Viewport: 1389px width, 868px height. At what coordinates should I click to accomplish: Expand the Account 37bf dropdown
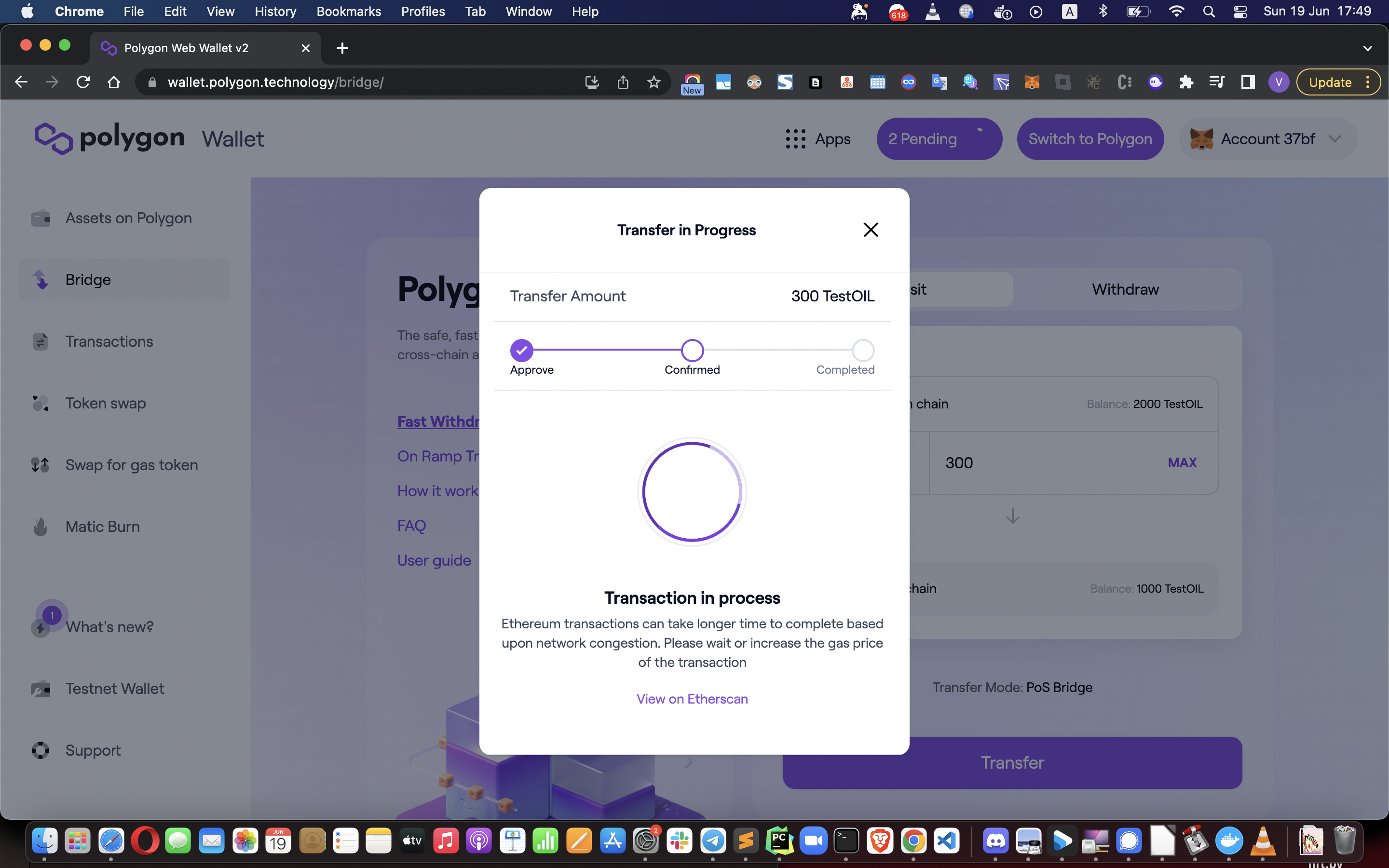[x=1335, y=139]
